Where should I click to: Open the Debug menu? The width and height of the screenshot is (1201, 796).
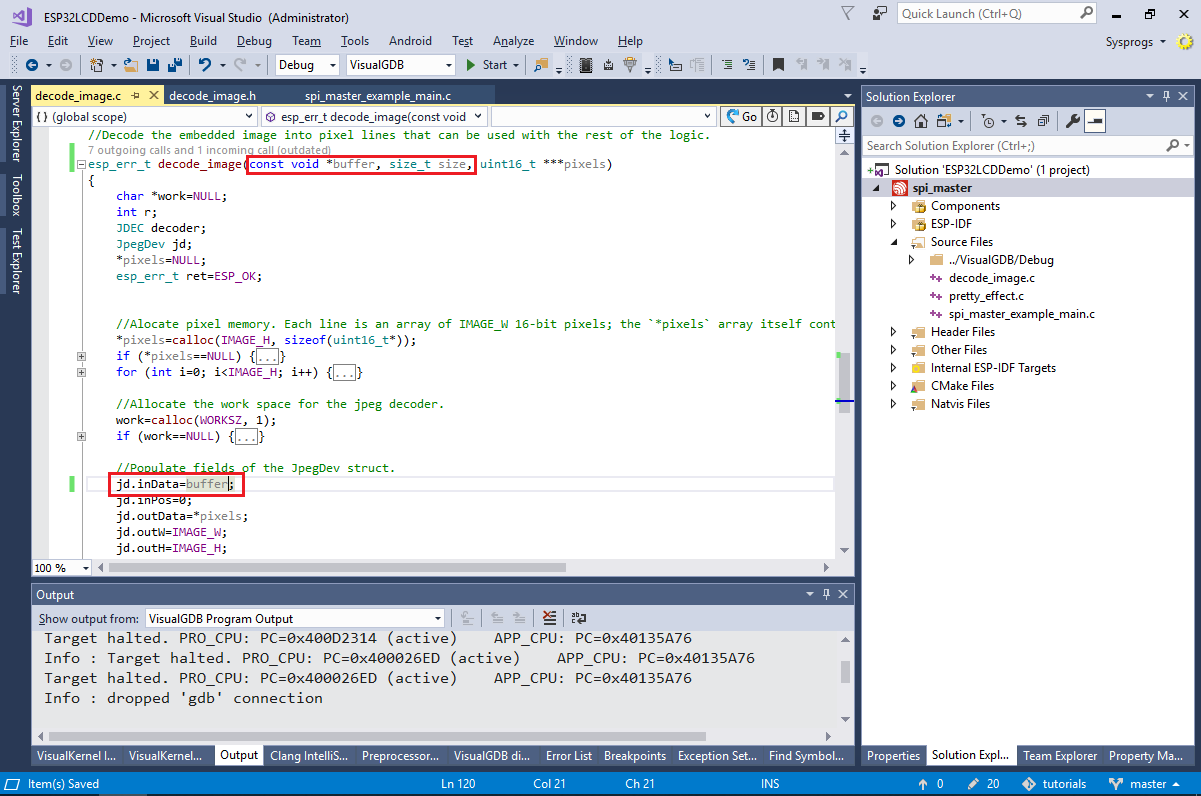click(254, 41)
